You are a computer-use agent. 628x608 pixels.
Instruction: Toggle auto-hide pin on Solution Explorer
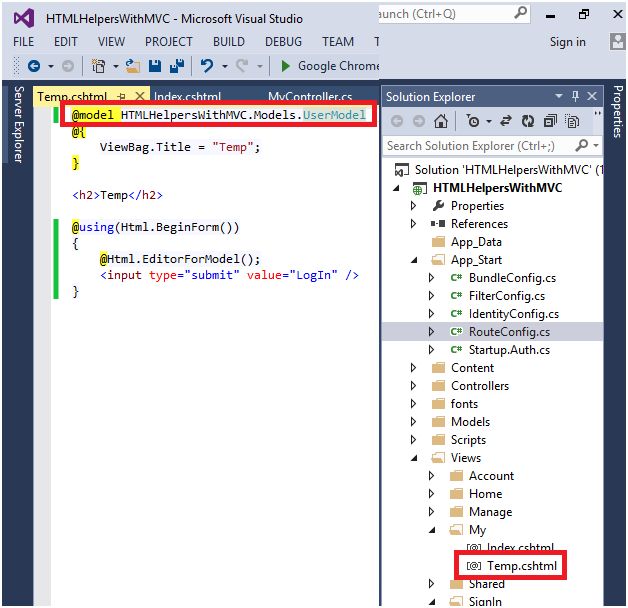coord(576,96)
